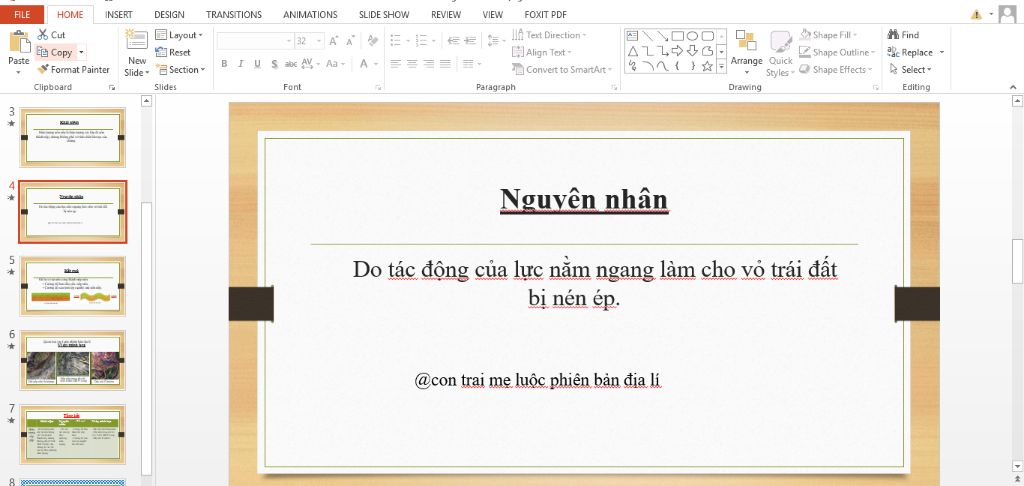Select the 5-Point Star shape
1024x486 pixels.
(707, 66)
